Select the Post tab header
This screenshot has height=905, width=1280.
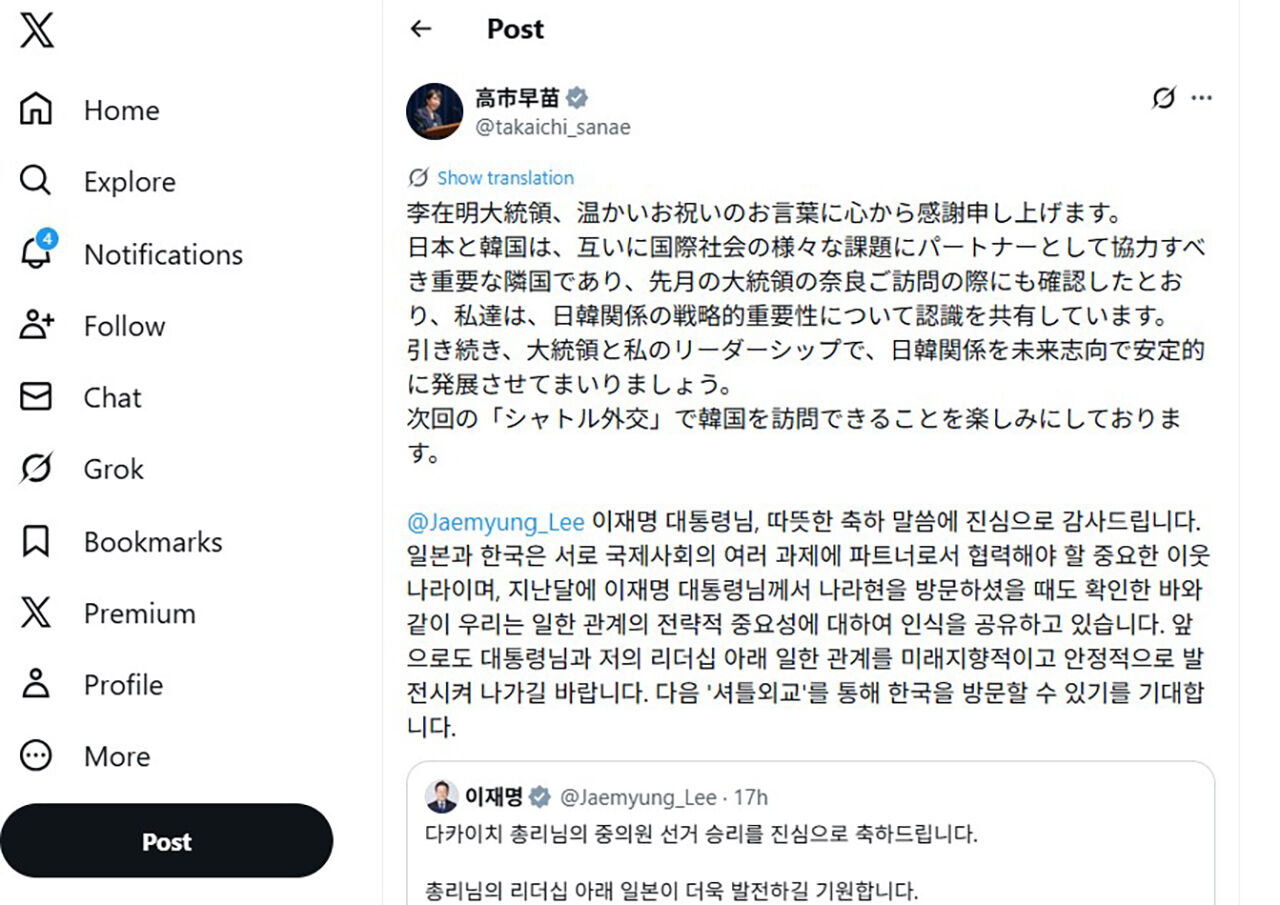(515, 28)
